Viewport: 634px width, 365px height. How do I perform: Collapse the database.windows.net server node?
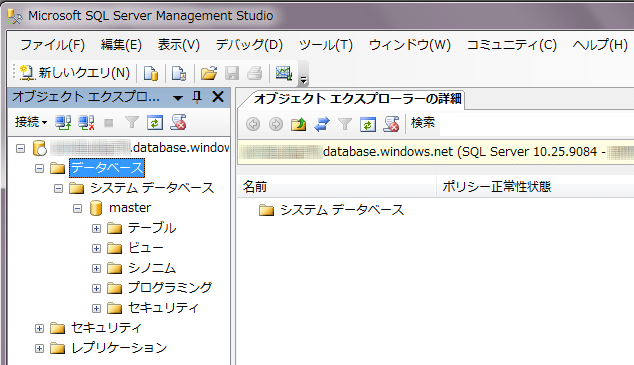click(20, 149)
